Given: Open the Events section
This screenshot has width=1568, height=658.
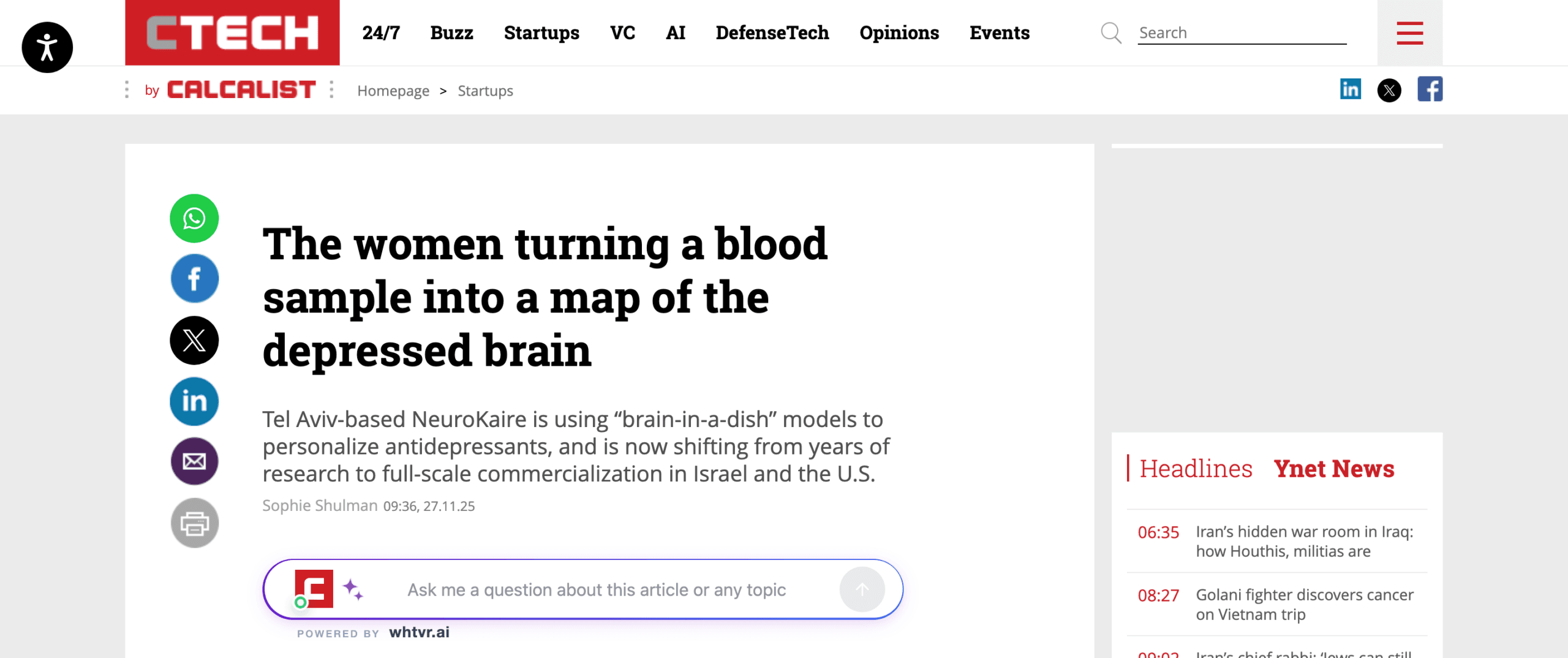Looking at the screenshot, I should 999,32.
